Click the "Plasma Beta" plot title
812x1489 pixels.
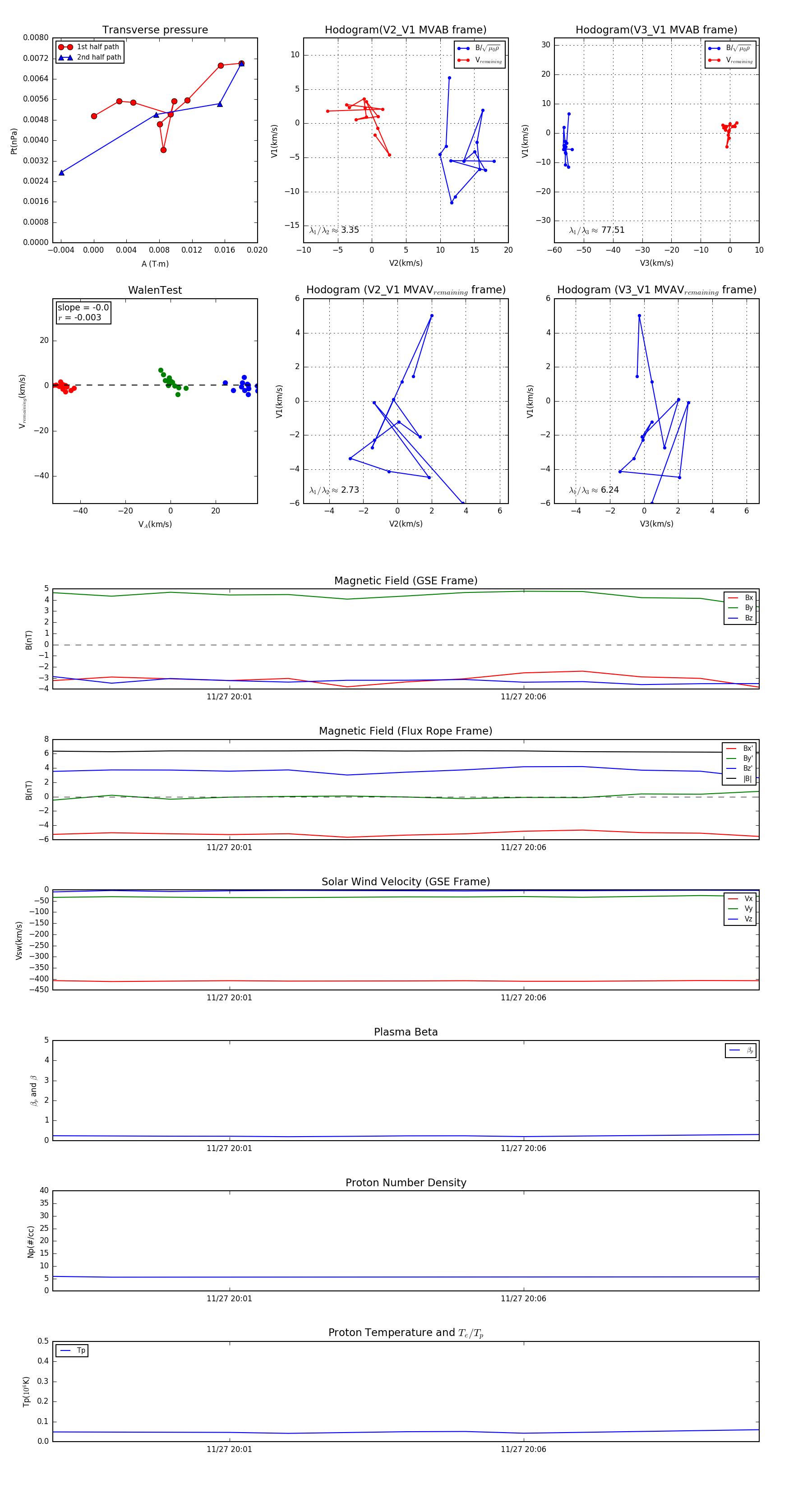tap(406, 1032)
